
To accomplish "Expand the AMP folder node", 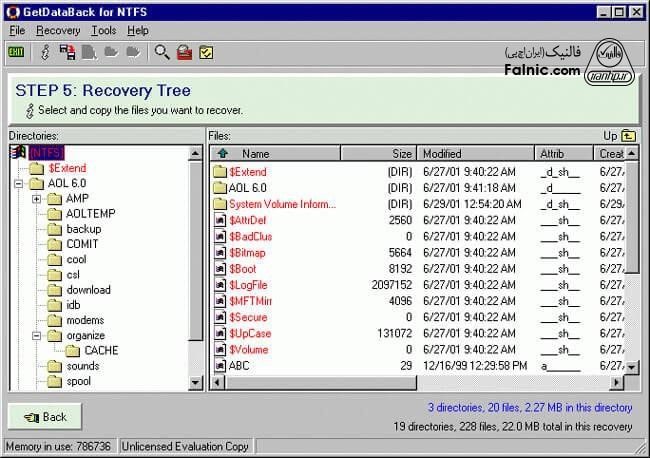I will 36,199.
